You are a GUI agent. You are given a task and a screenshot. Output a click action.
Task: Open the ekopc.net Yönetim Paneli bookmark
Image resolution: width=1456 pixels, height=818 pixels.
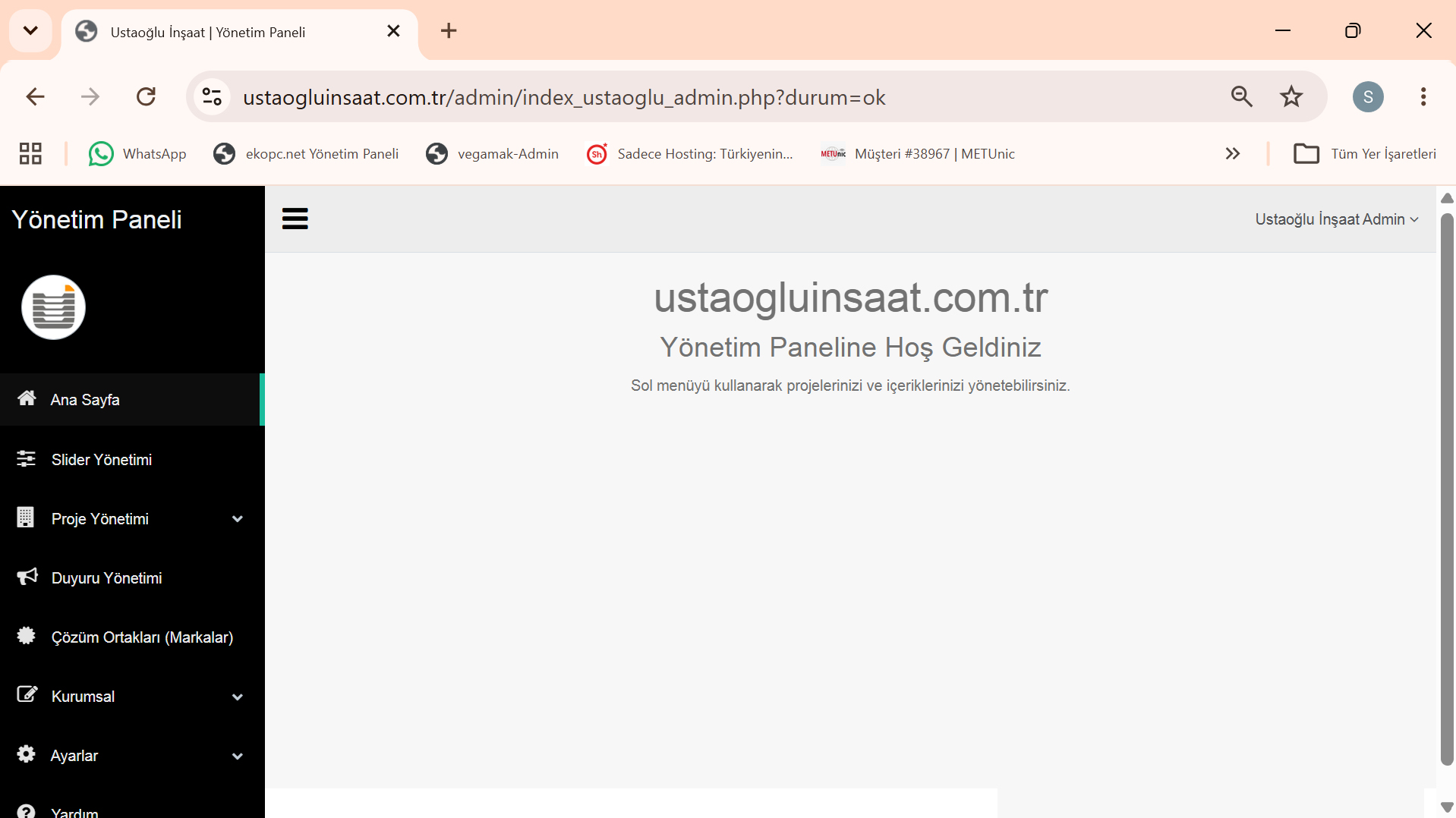[306, 154]
